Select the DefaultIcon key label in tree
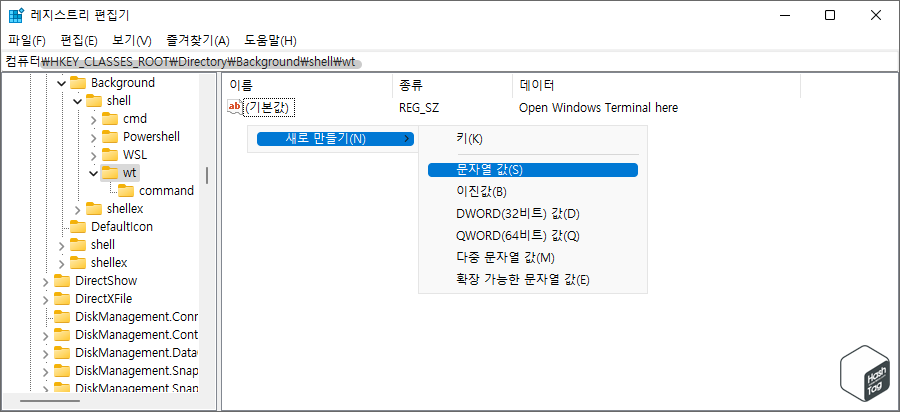Image resolution: width=900 pixels, height=412 pixels. [122, 227]
